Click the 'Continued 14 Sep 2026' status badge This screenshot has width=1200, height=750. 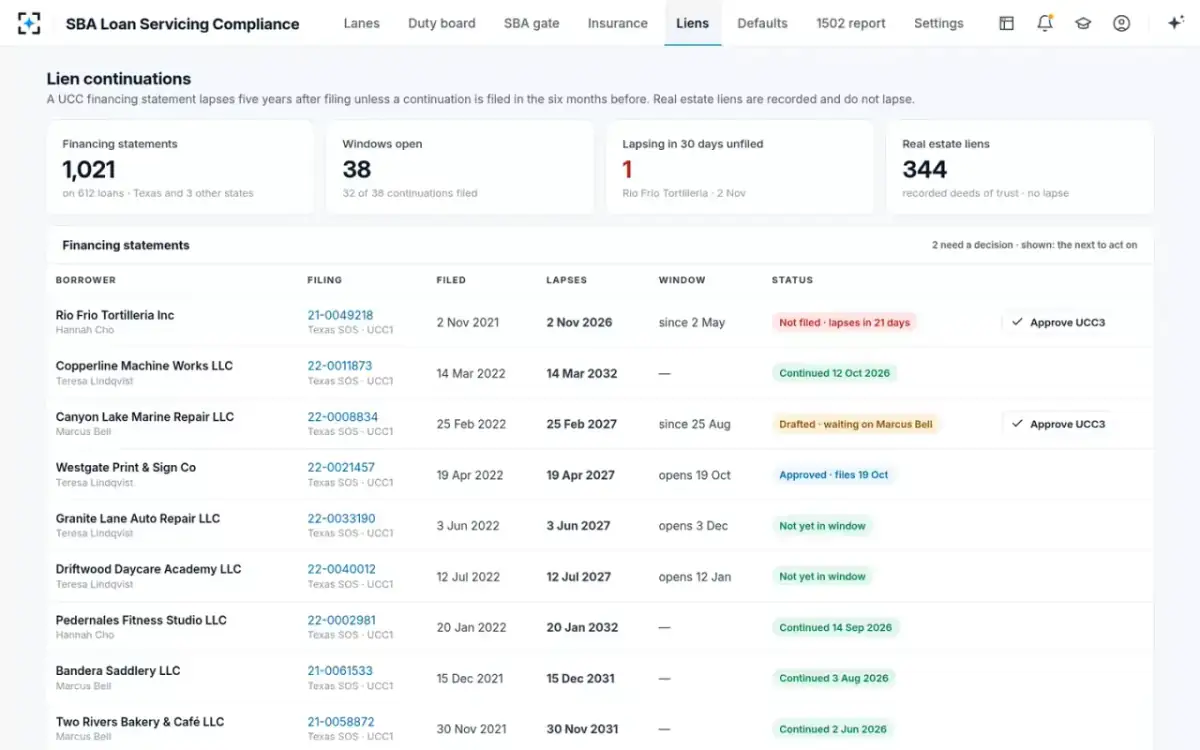(835, 628)
